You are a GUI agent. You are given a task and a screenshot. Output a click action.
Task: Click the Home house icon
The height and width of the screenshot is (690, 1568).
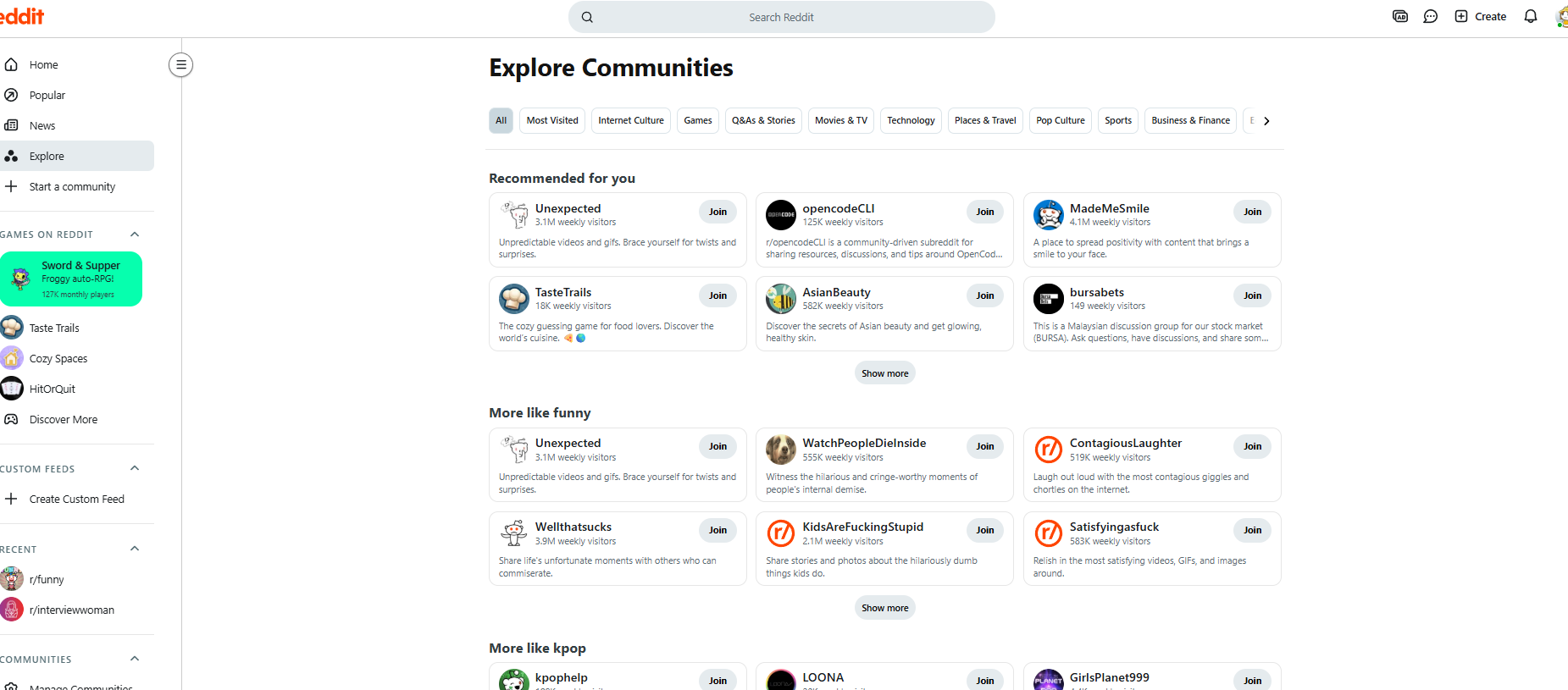[11, 64]
